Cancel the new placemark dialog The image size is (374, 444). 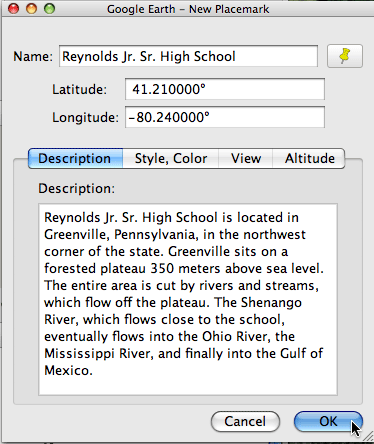[x=245, y=421]
